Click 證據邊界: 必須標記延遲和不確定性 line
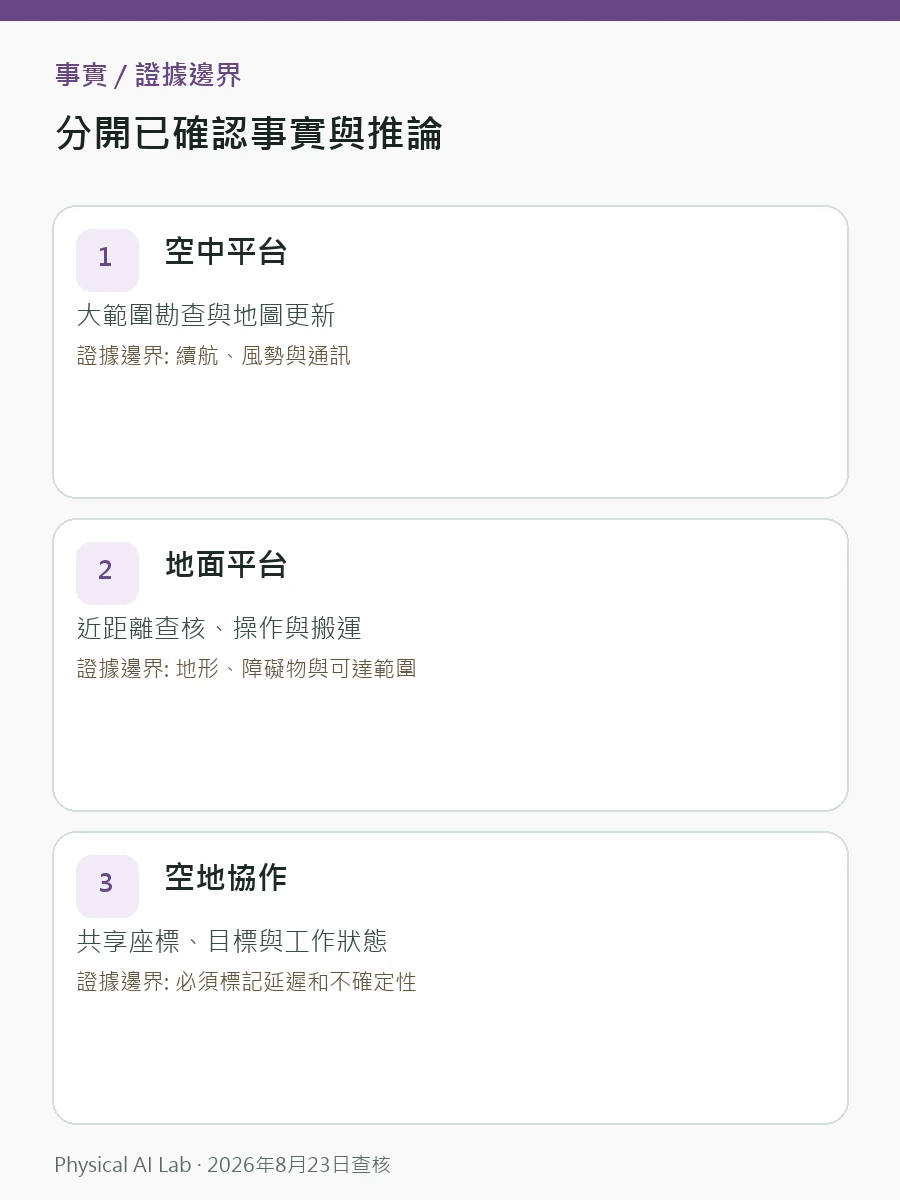900x1200 pixels. point(247,982)
